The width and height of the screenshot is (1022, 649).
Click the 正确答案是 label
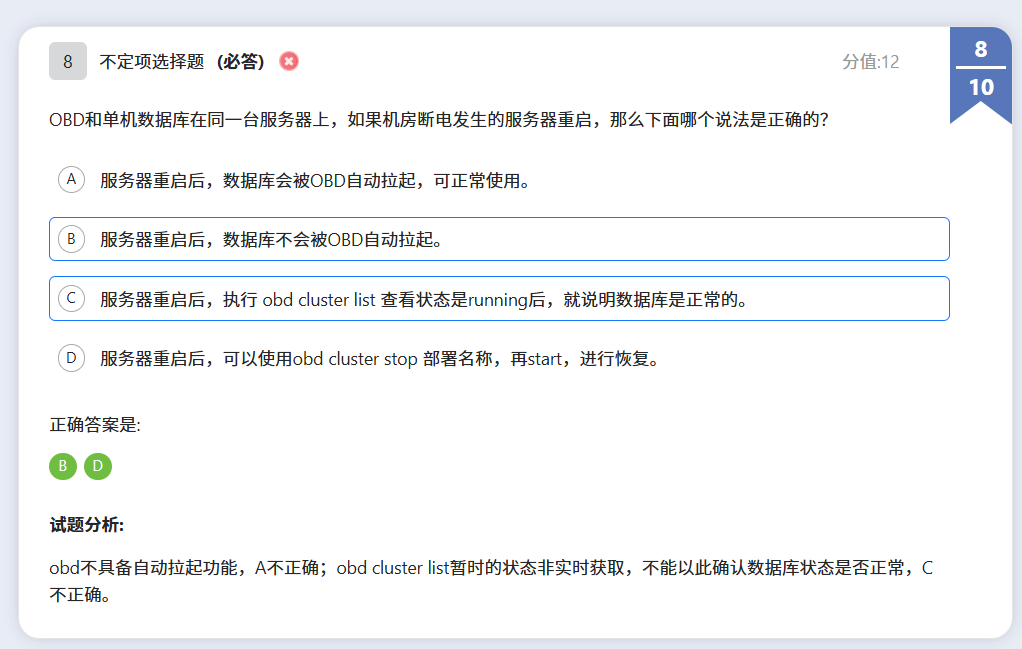pos(95,425)
